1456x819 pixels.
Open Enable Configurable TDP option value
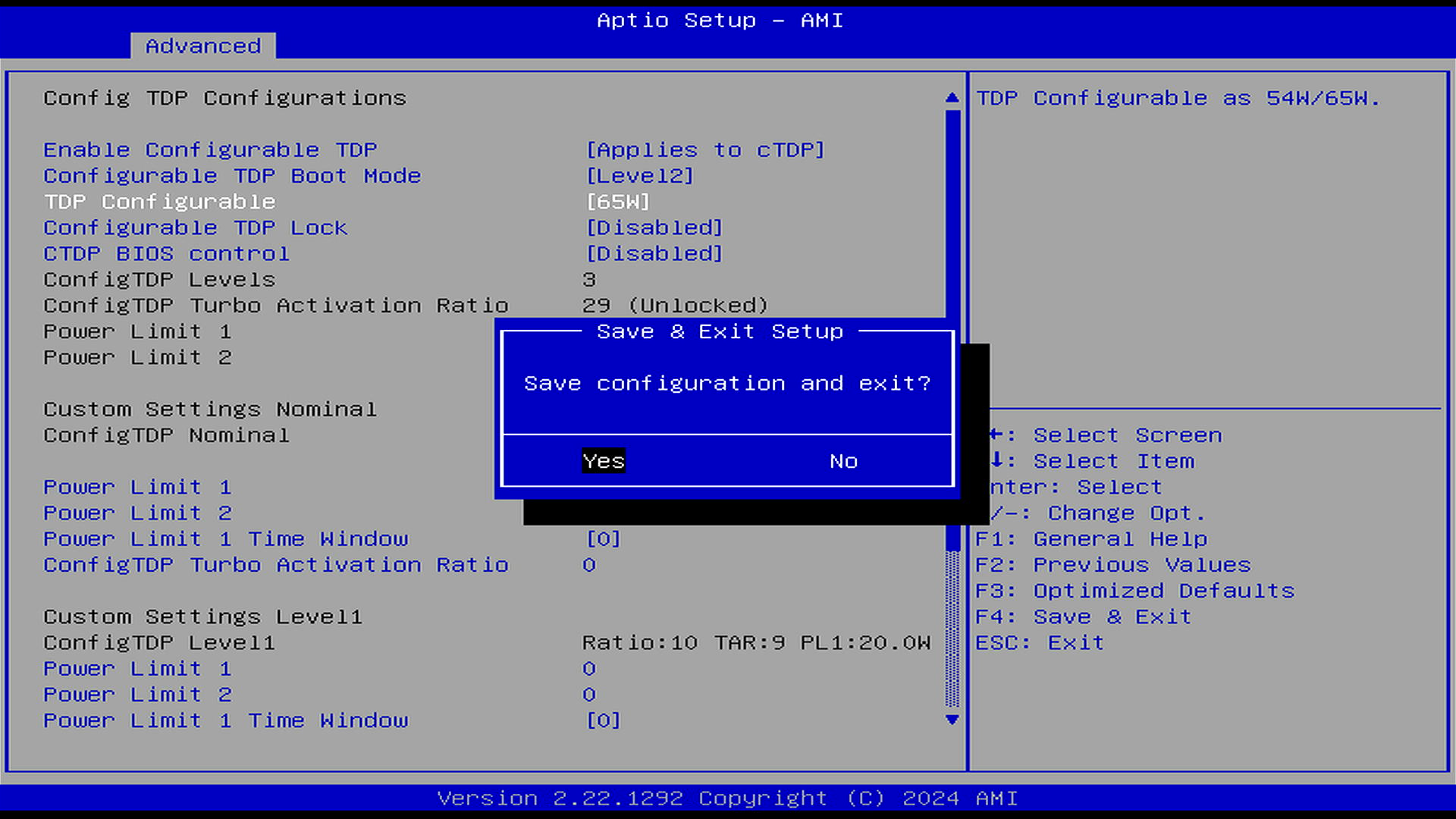[704, 150]
